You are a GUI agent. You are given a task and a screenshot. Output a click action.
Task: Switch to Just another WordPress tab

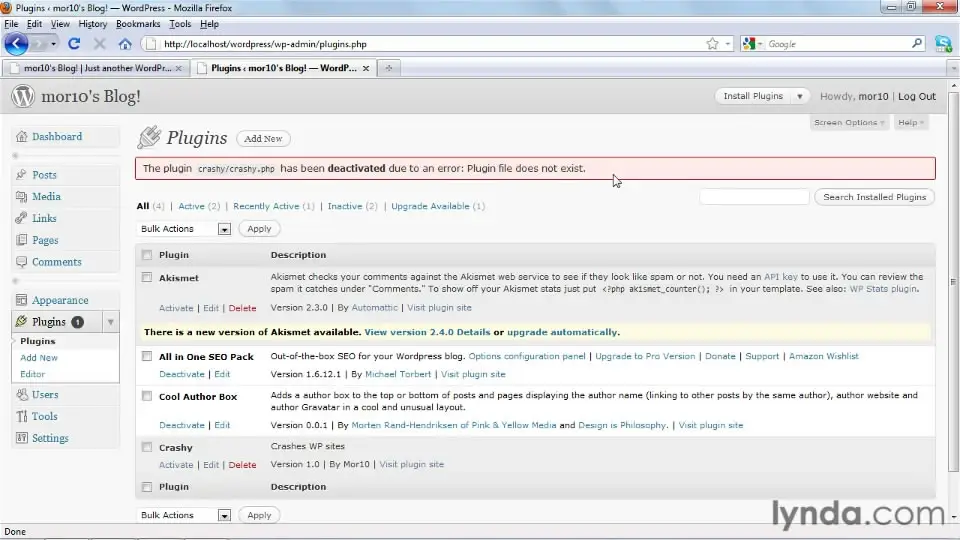coord(96,68)
